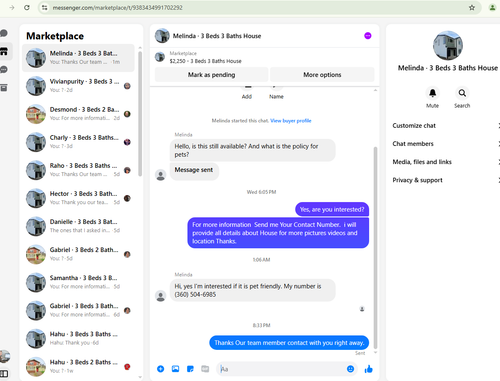Click 'Hello, is this still available?' message
Viewport: 500px width, 381px height.
click(252, 150)
